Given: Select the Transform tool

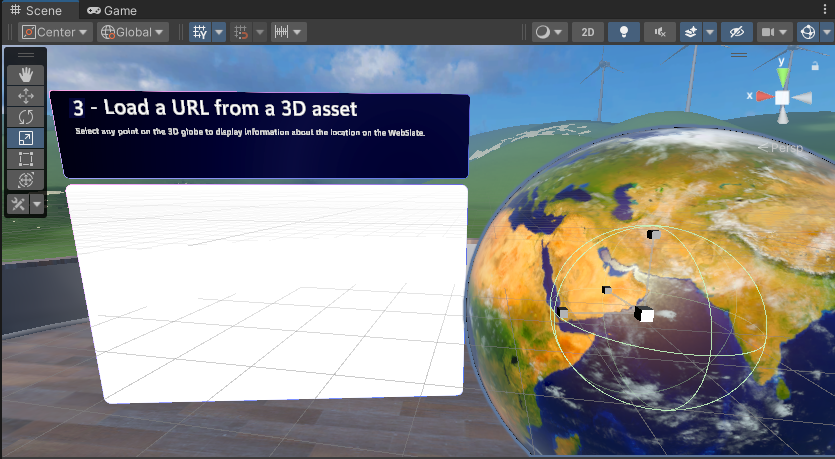Looking at the screenshot, I should (x=26, y=180).
